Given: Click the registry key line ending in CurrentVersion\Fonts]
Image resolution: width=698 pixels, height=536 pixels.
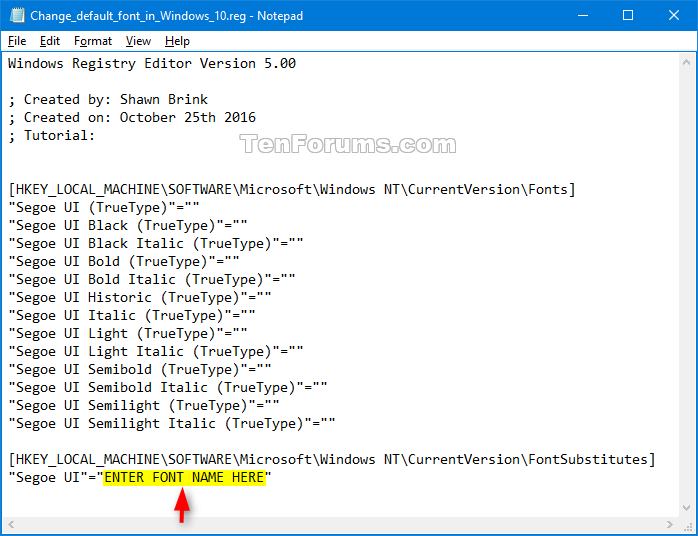Looking at the screenshot, I should click(292, 190).
